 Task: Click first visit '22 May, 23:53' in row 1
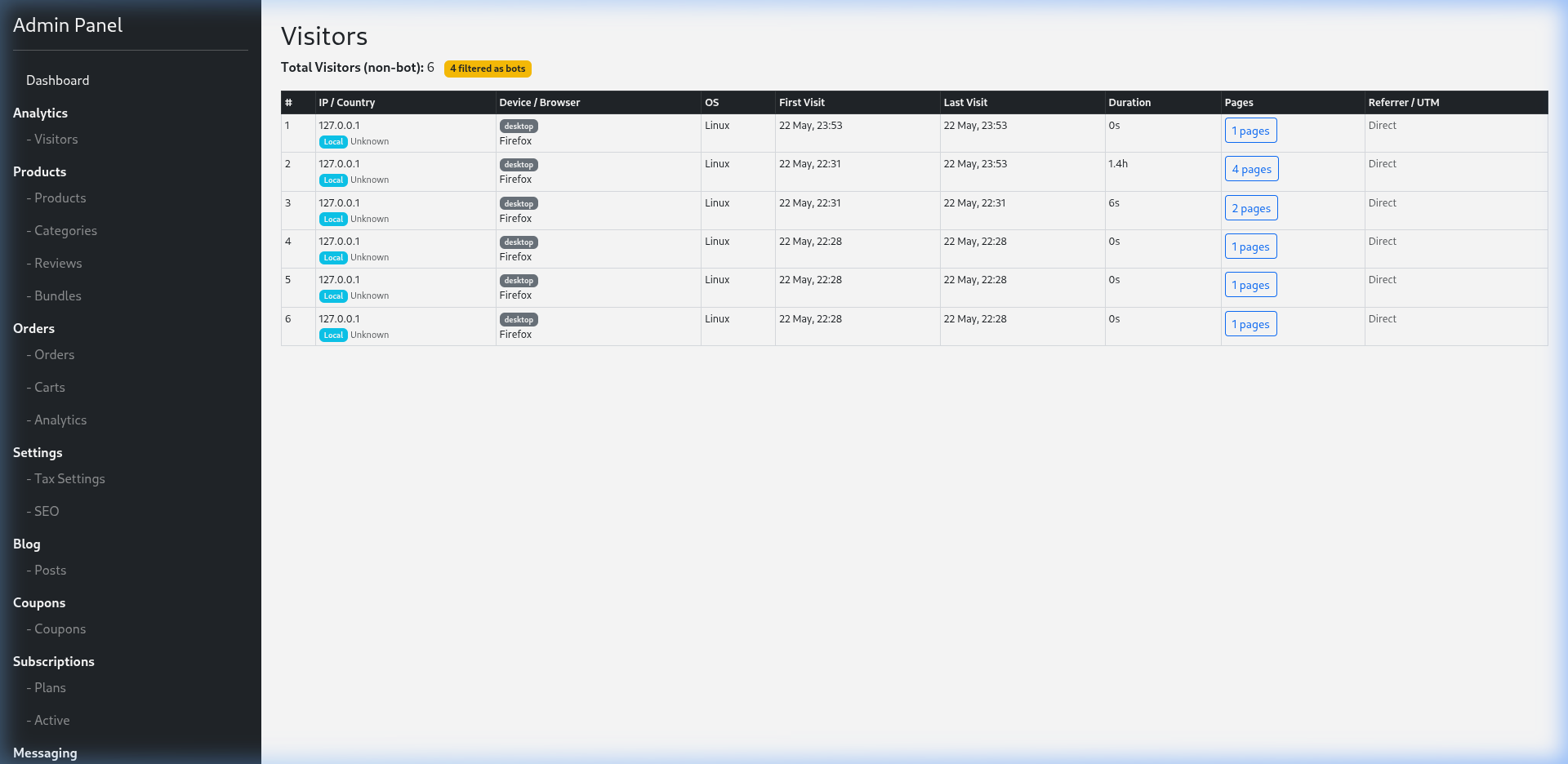(x=811, y=126)
